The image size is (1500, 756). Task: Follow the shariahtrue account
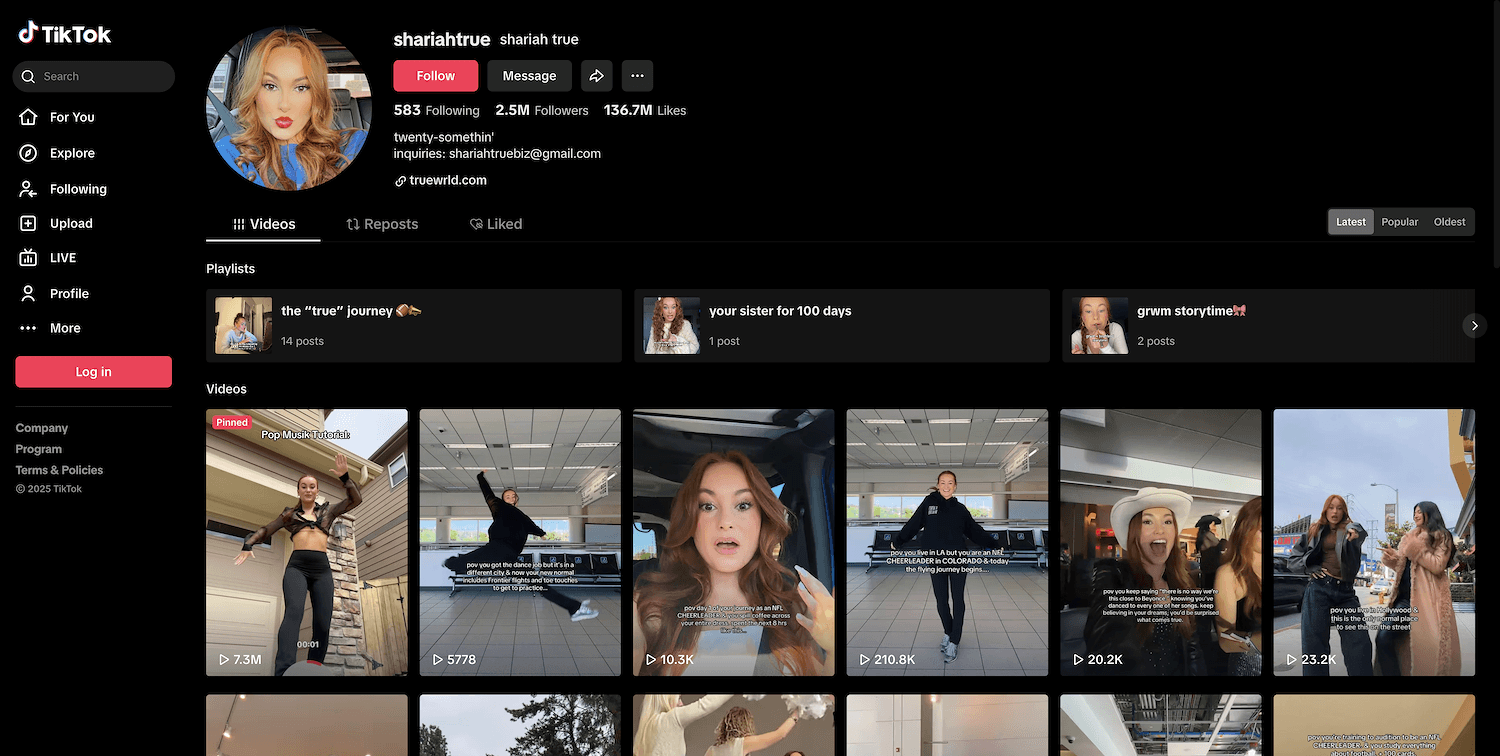[x=435, y=76]
